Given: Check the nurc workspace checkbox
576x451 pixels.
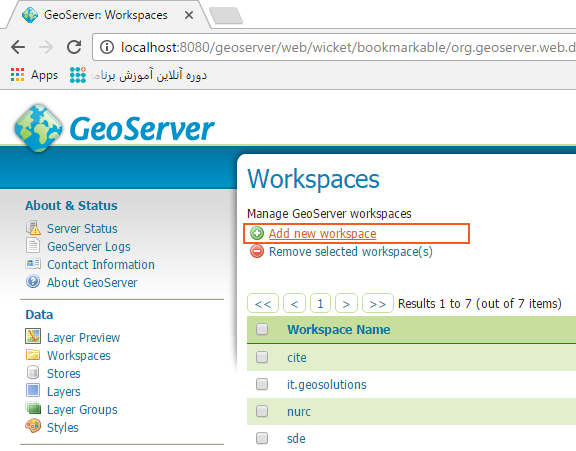Looking at the screenshot, I should click(262, 411).
